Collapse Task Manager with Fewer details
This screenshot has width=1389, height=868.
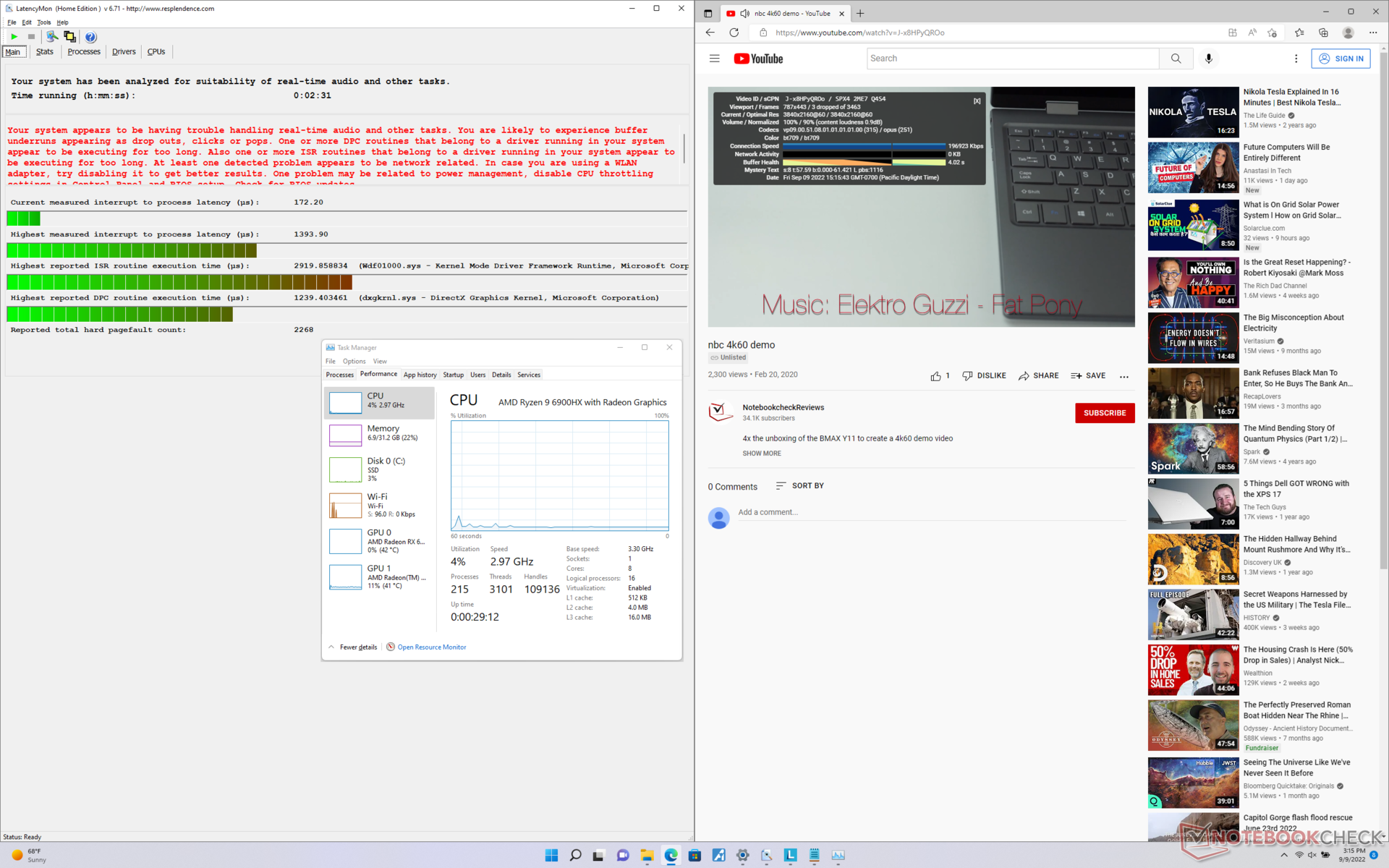click(357, 647)
